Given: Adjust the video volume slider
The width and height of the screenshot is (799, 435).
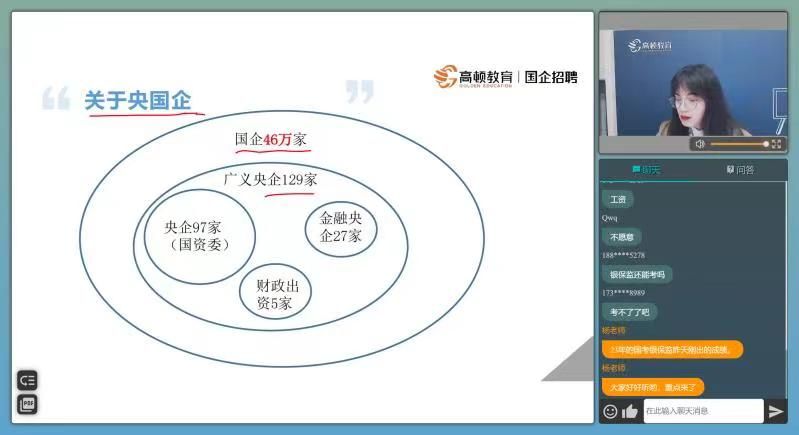Looking at the screenshot, I should (740, 144).
